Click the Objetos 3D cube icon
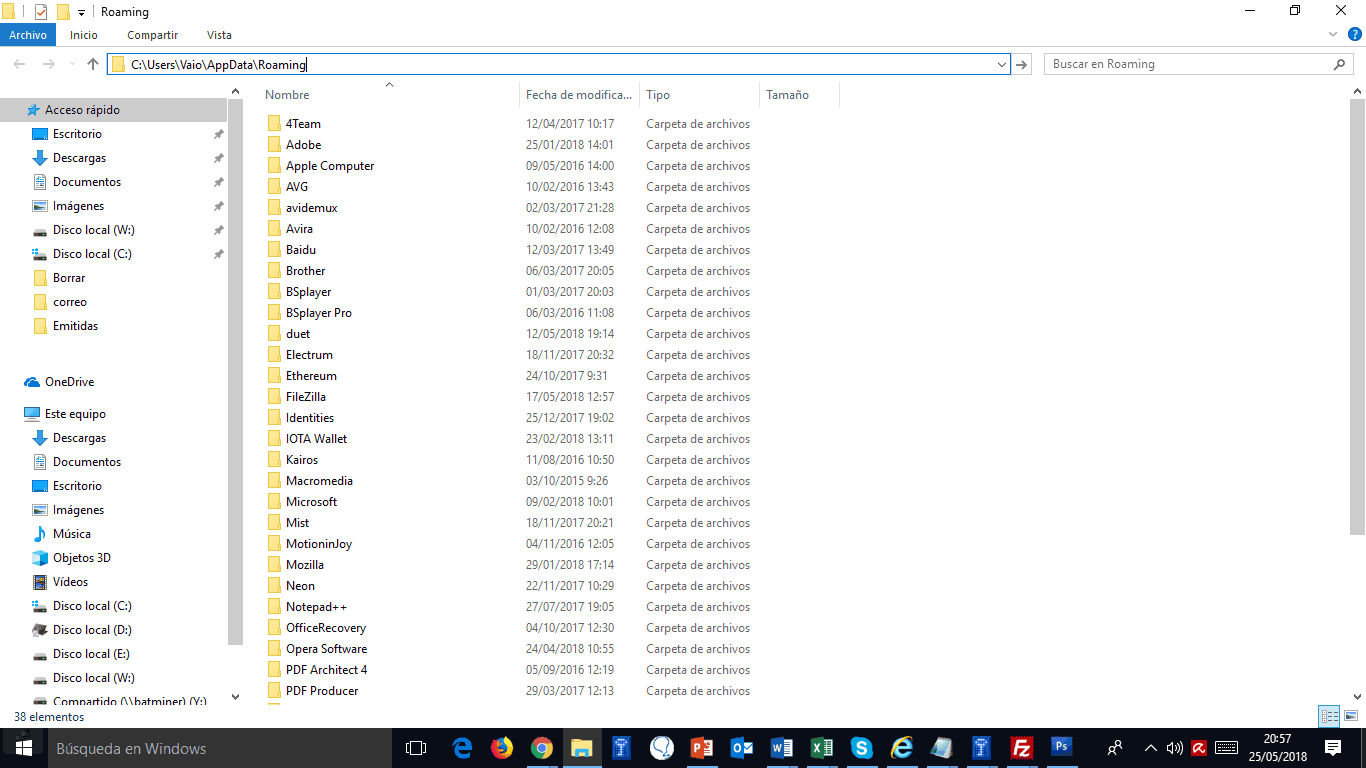1366x768 pixels. point(40,558)
